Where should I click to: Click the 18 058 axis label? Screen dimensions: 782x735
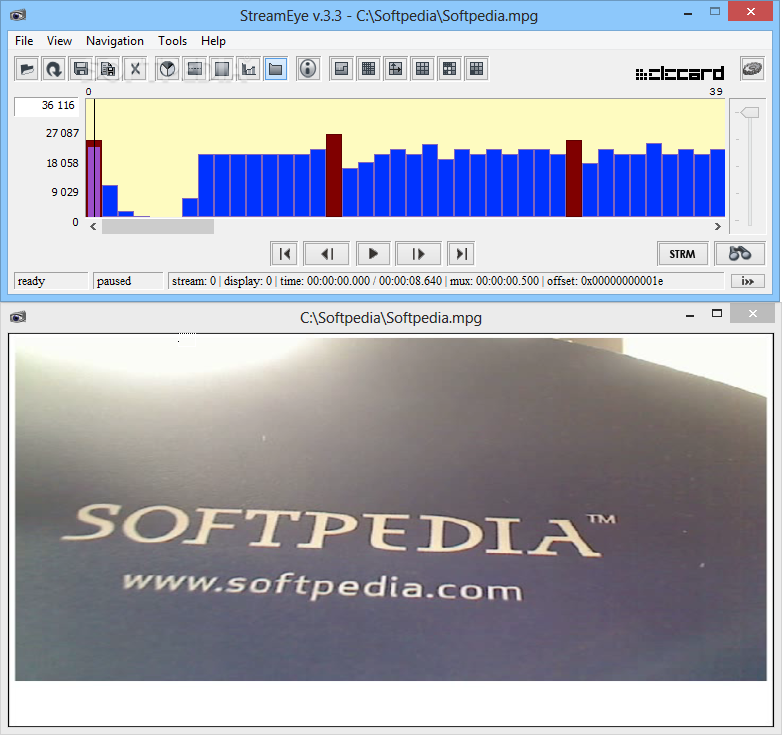tap(62, 163)
